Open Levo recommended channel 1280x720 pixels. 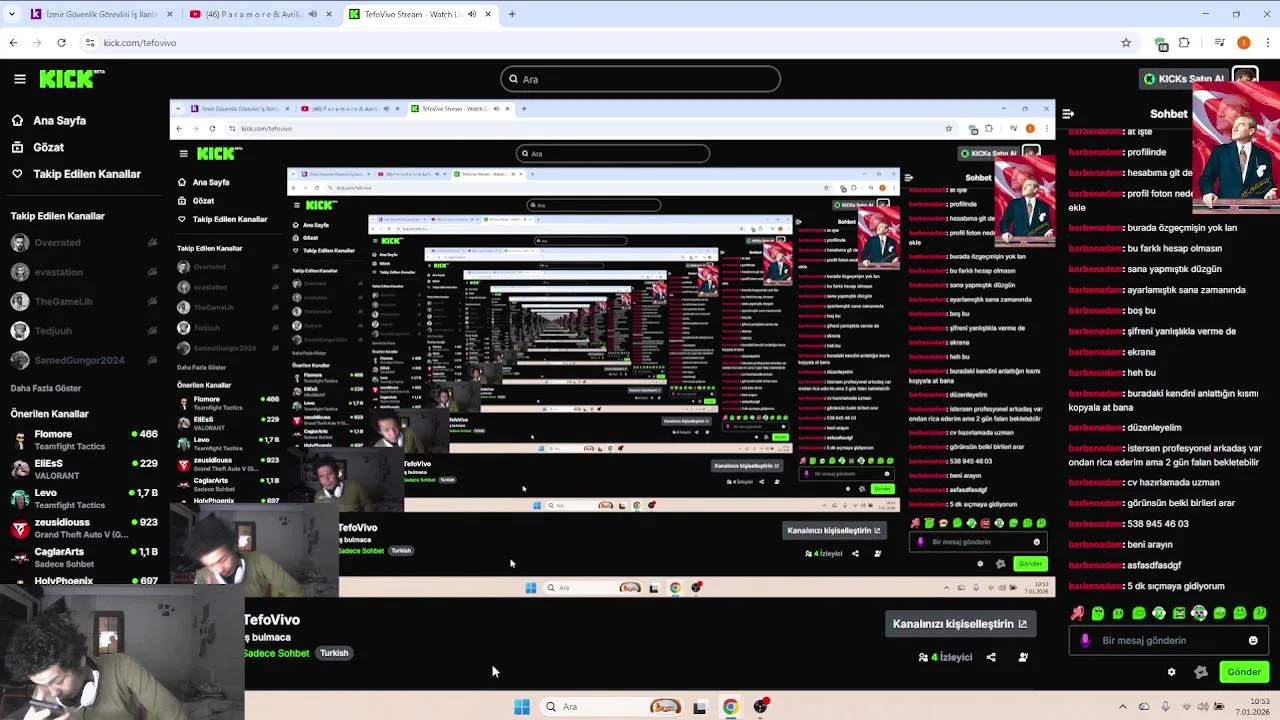[x=85, y=498]
